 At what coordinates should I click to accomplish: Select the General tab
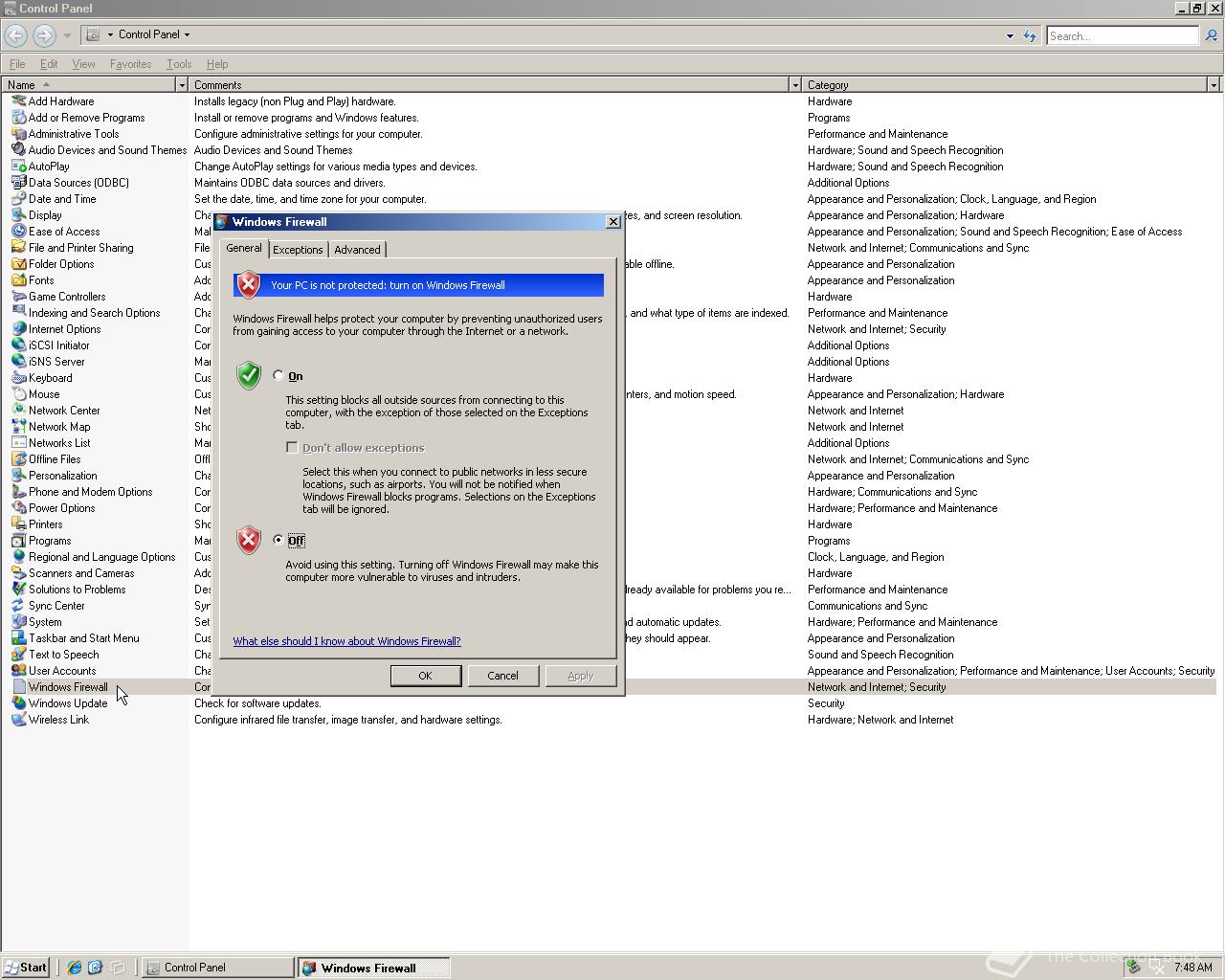243,248
